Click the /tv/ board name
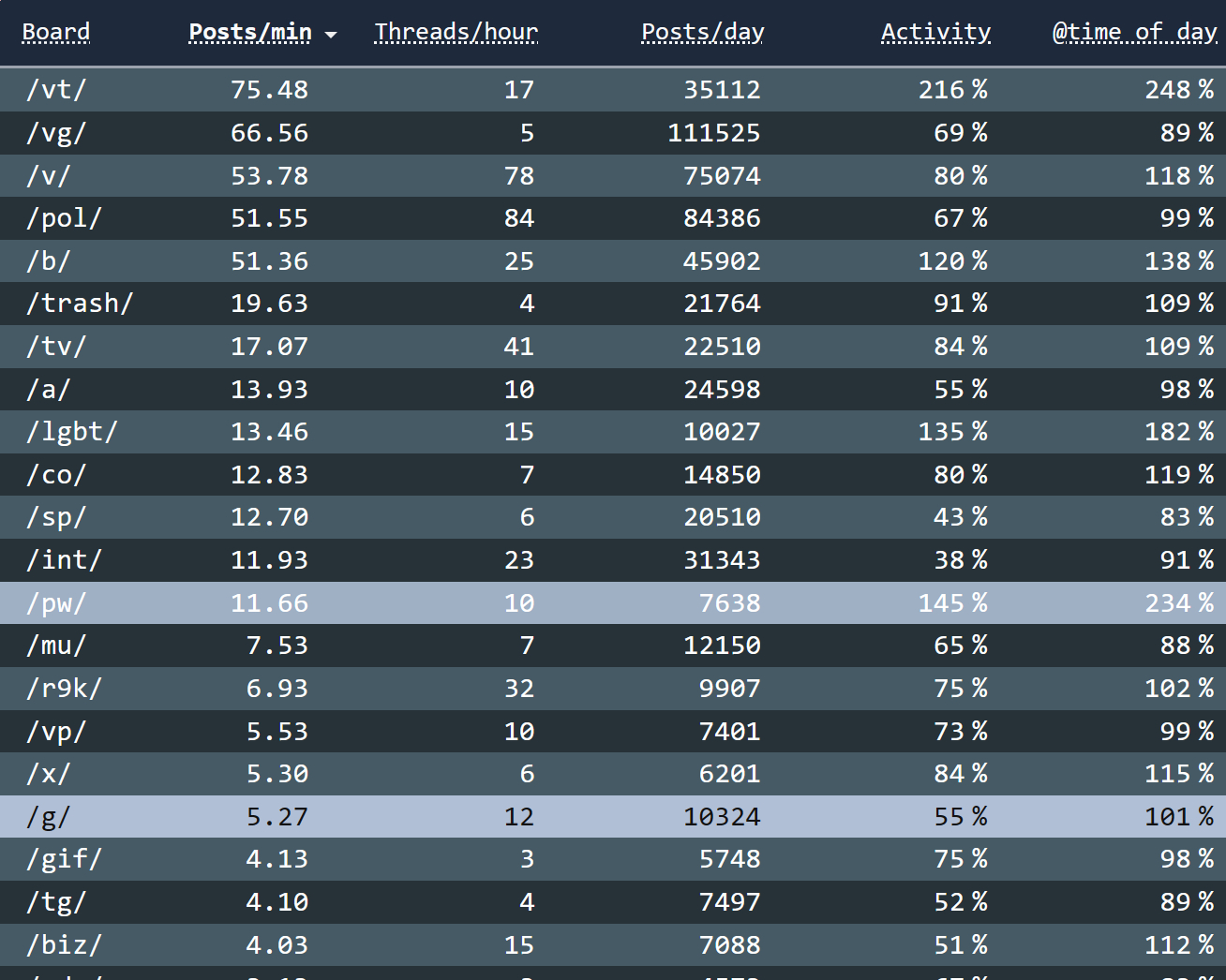 click(56, 347)
